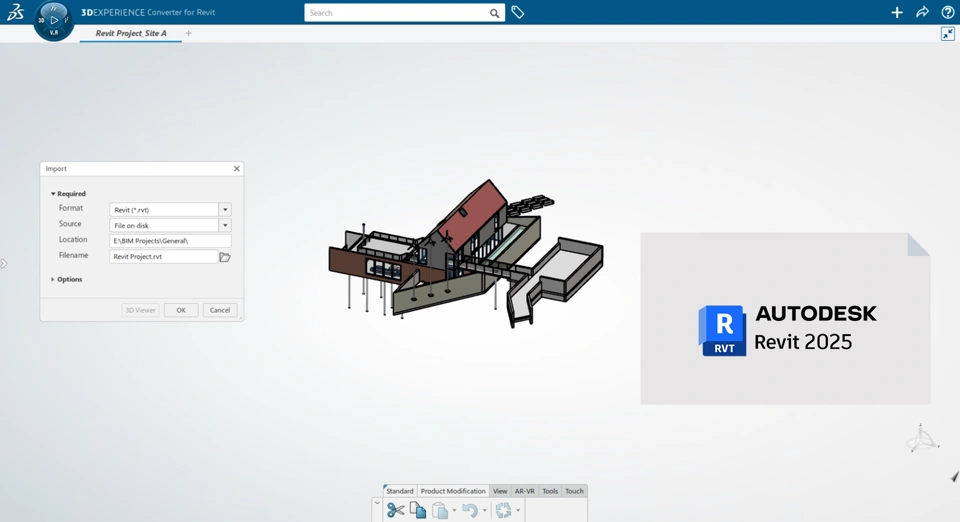Open the Undo history dropdown arrow
The height and width of the screenshot is (522, 960).
484,510
